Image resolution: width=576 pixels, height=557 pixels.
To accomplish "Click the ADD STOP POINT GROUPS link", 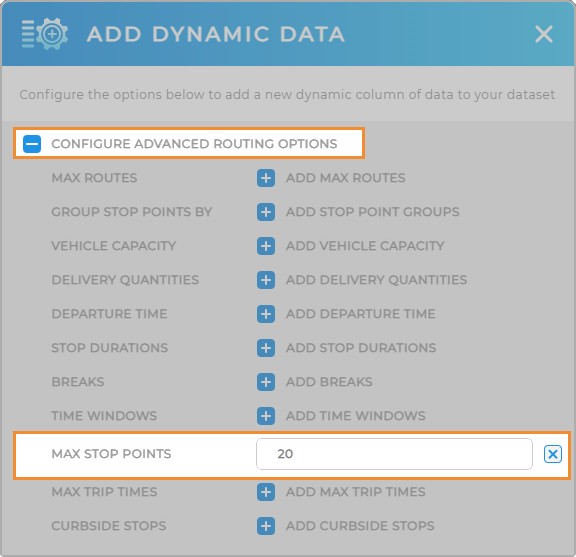I will [373, 212].
